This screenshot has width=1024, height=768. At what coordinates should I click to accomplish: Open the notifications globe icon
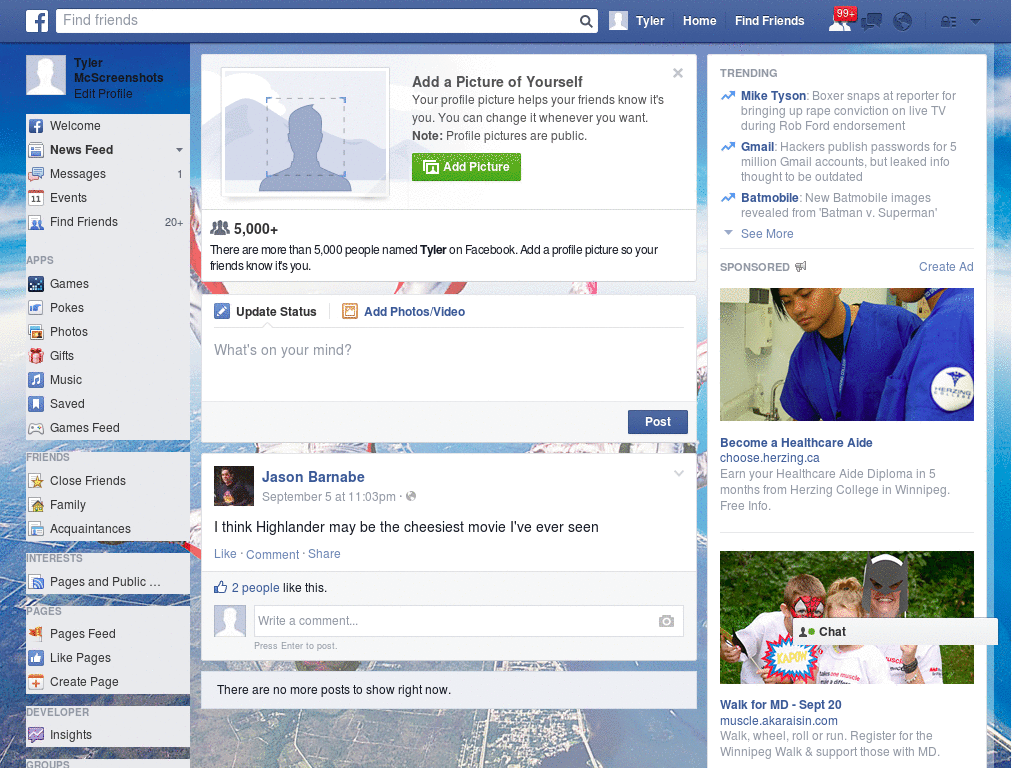tap(903, 22)
